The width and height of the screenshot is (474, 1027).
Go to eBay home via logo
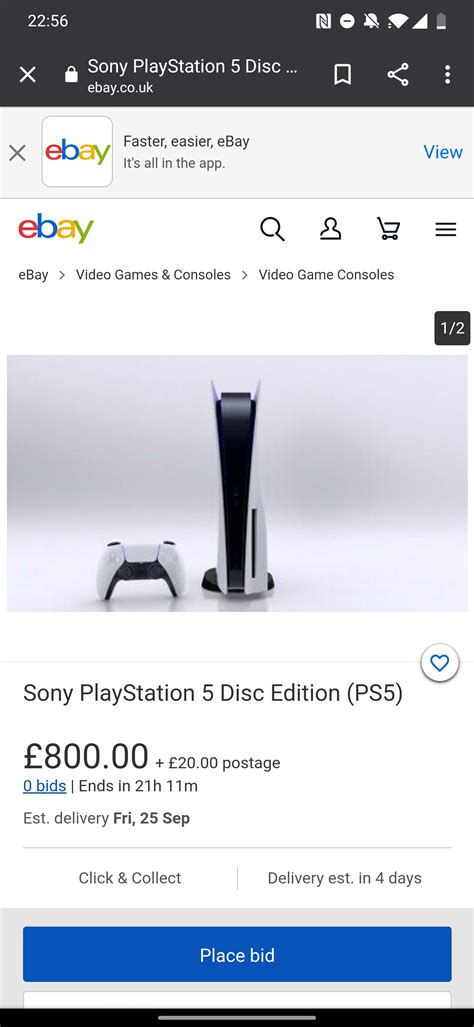(x=56, y=228)
